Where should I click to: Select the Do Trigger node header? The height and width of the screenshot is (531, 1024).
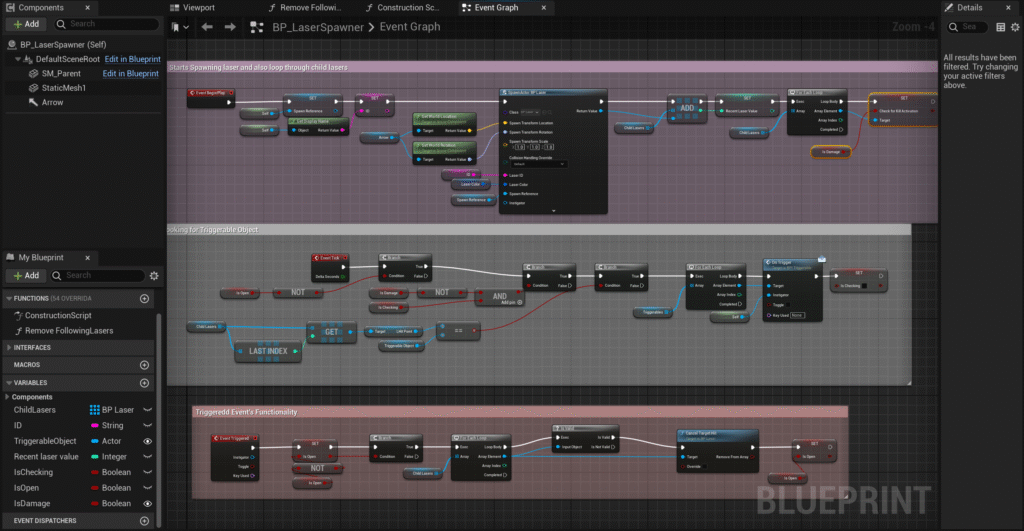pyautogui.click(x=792, y=264)
